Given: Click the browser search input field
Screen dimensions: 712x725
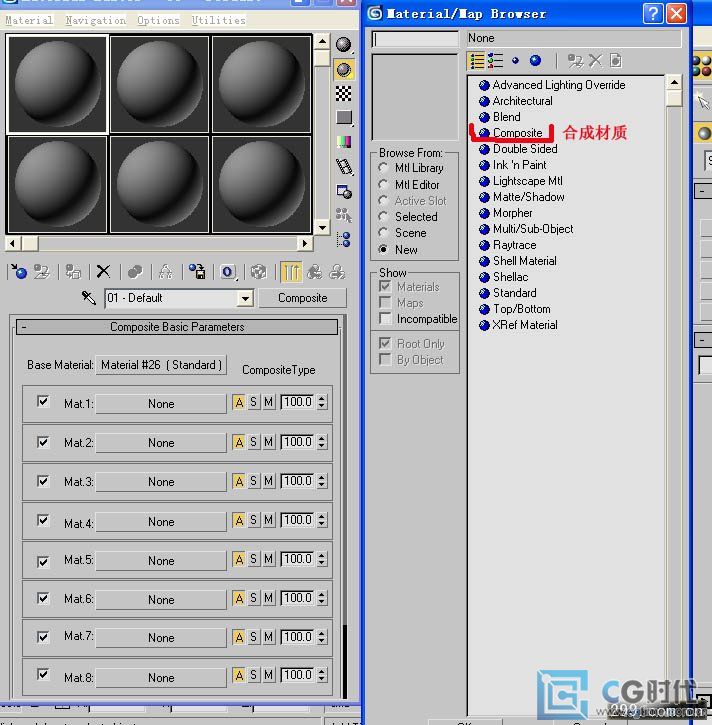Looking at the screenshot, I should pos(415,39).
